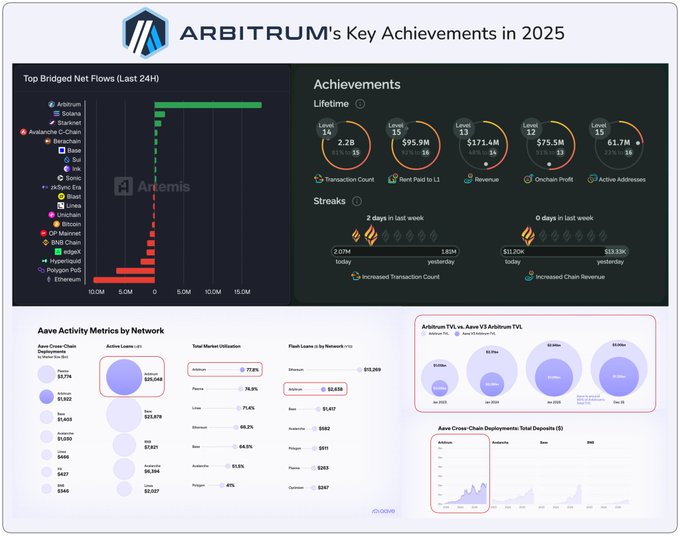Click the zkSync Era label
This screenshot has width=680, height=536.
coord(65,187)
